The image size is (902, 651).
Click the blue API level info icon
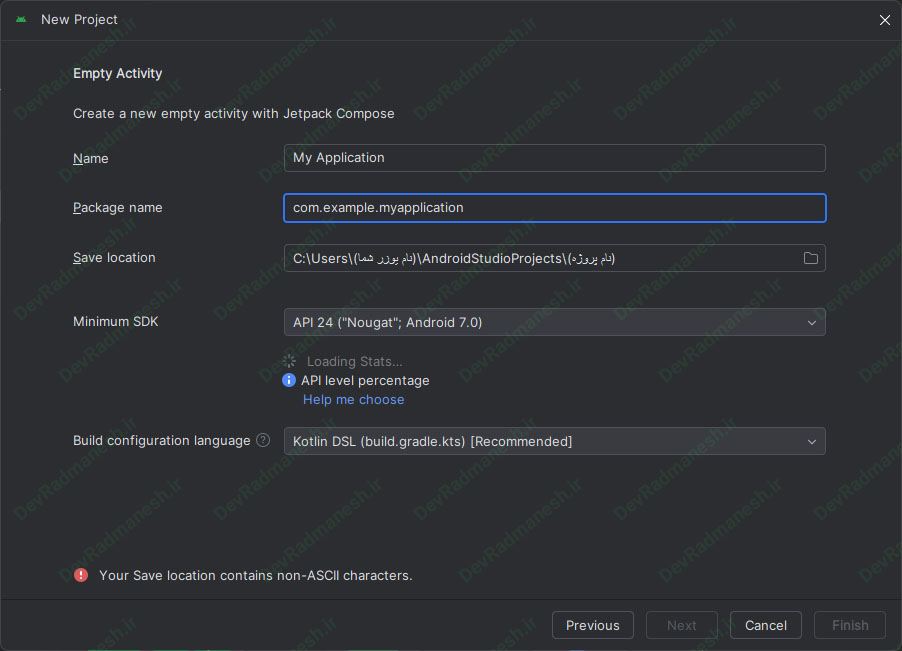coord(290,381)
